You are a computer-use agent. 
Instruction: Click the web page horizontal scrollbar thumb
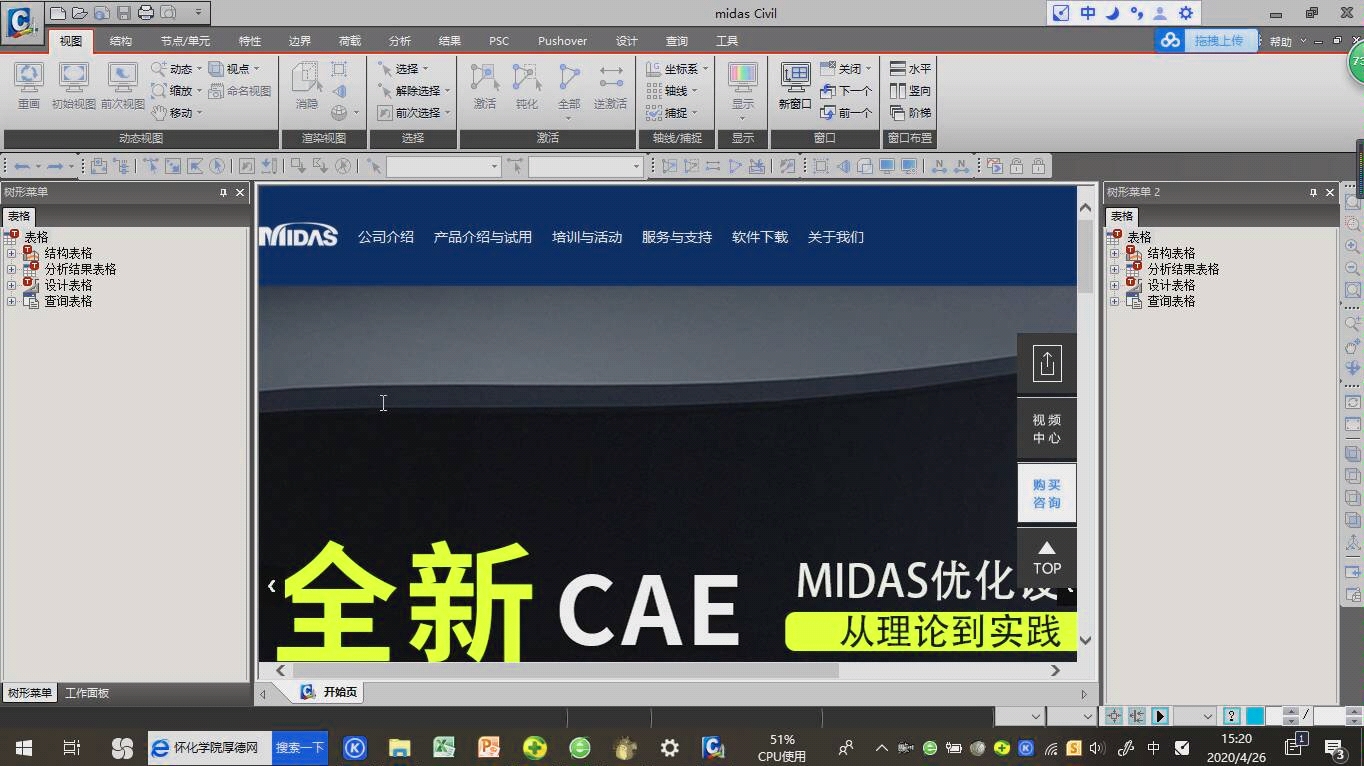pyautogui.click(x=565, y=670)
